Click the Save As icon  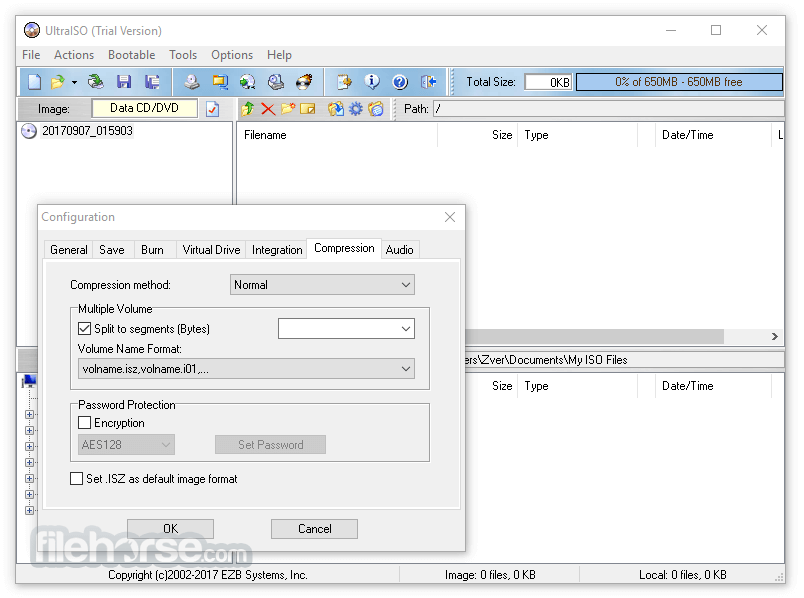(152, 82)
